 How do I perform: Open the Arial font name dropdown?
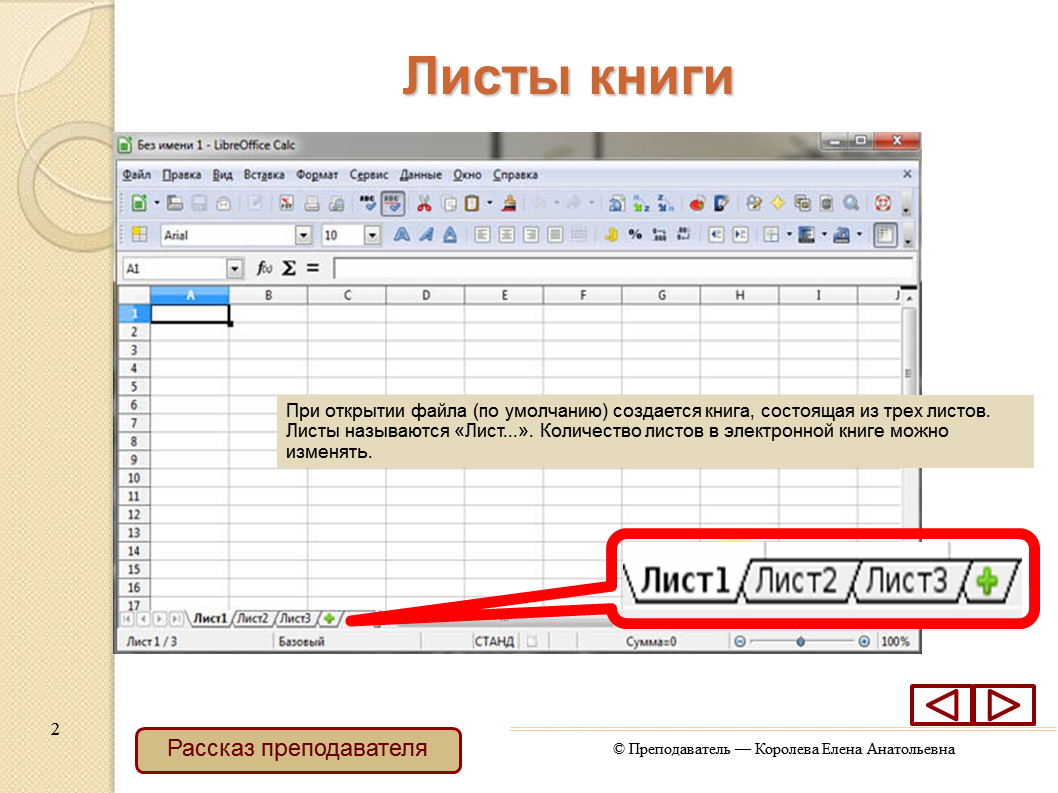click(304, 235)
